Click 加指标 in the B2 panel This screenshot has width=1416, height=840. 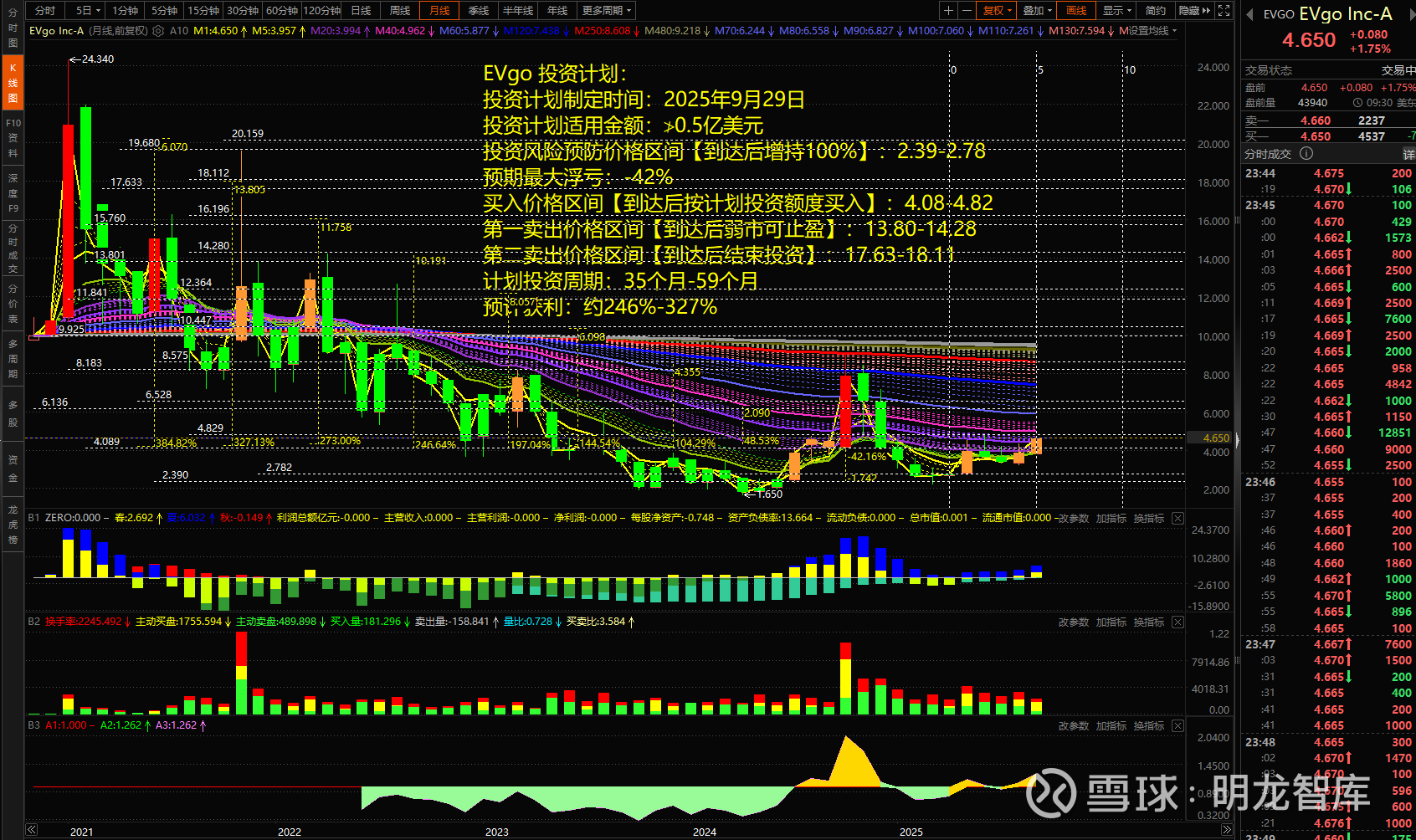click(1111, 622)
